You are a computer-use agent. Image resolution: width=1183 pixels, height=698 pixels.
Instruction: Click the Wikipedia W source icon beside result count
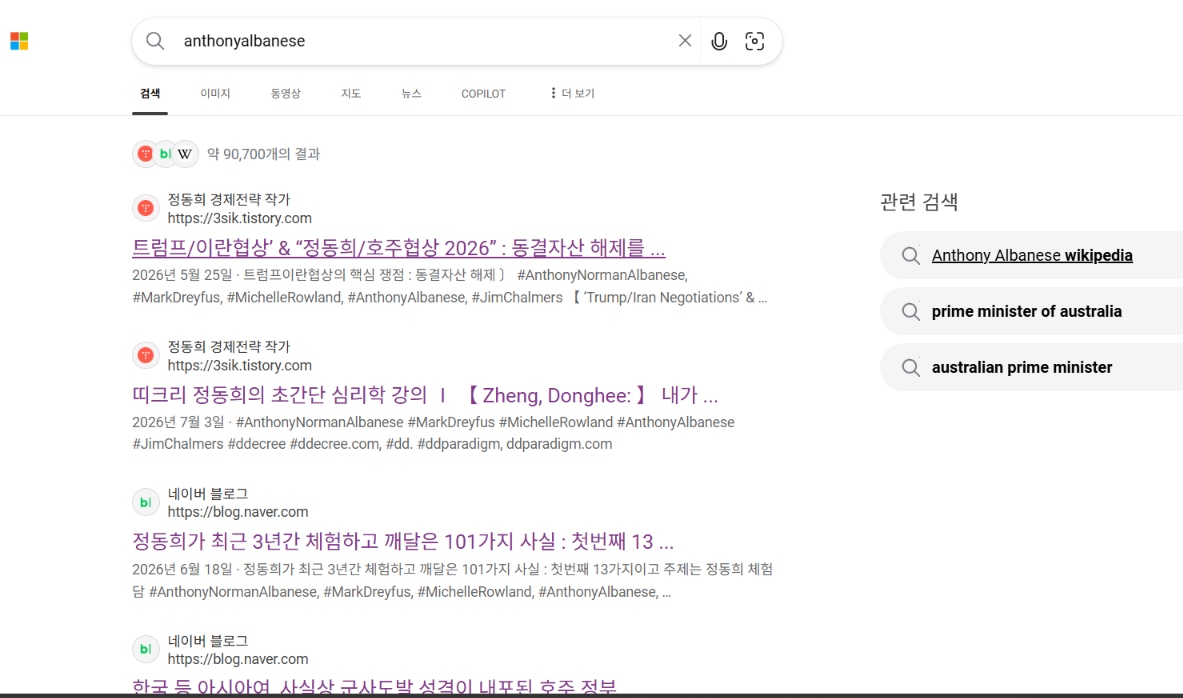click(x=186, y=154)
